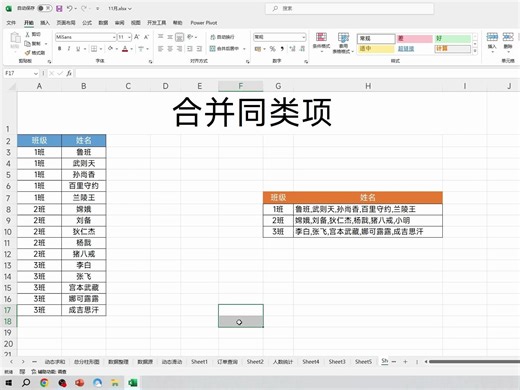Click inside the formula bar
Image resolution: width=520 pixels, height=390 pixels.
pos(297,73)
